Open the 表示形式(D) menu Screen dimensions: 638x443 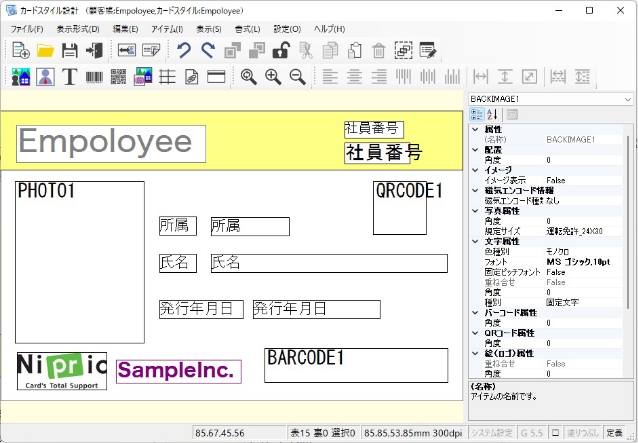pos(78,29)
